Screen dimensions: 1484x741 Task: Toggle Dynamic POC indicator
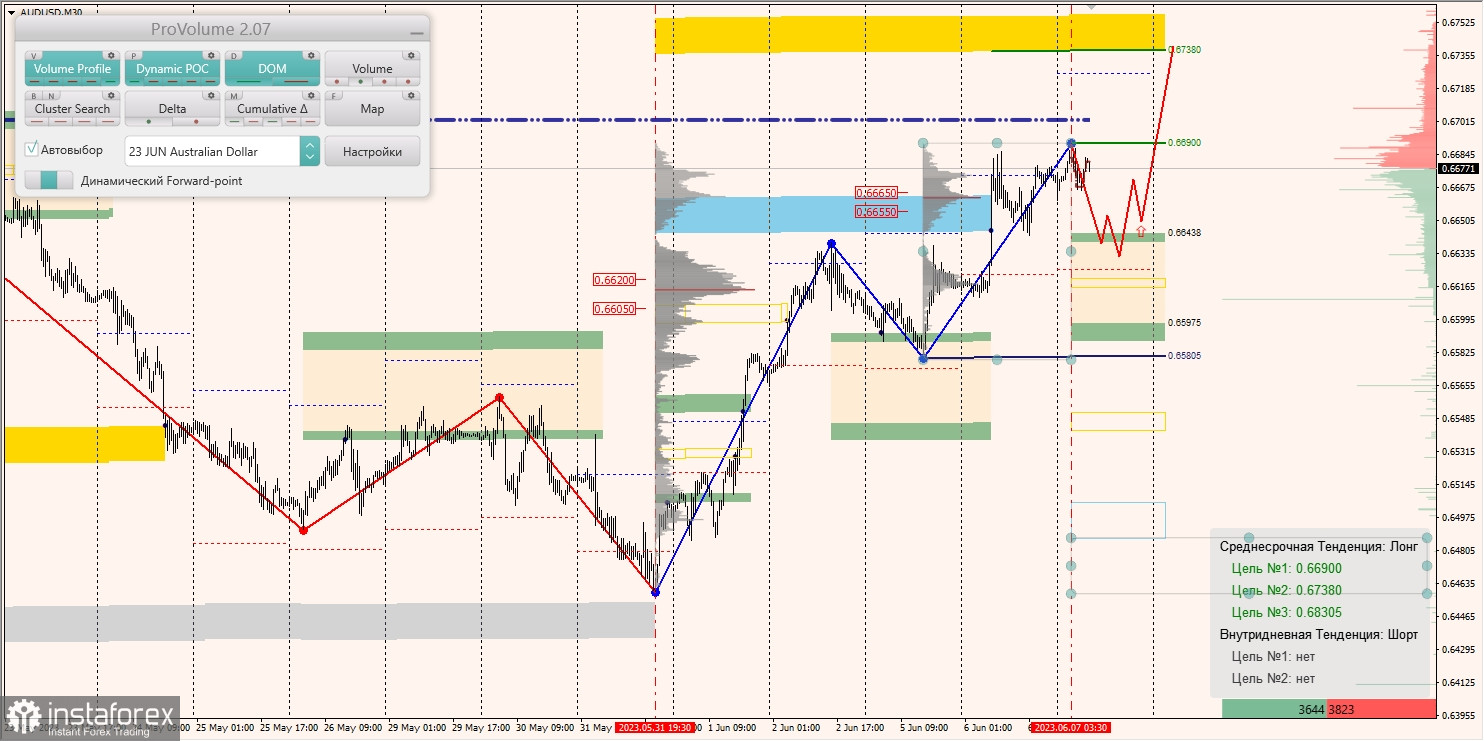pos(172,69)
